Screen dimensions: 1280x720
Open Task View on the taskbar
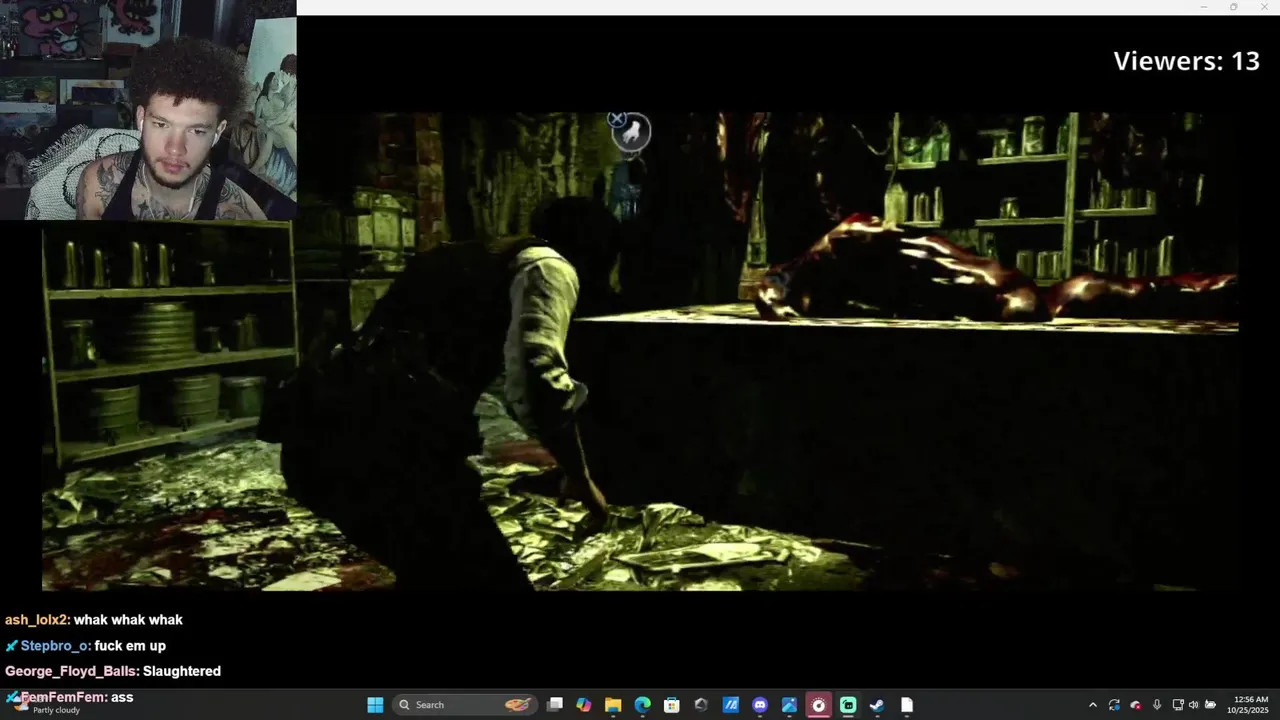[555, 705]
